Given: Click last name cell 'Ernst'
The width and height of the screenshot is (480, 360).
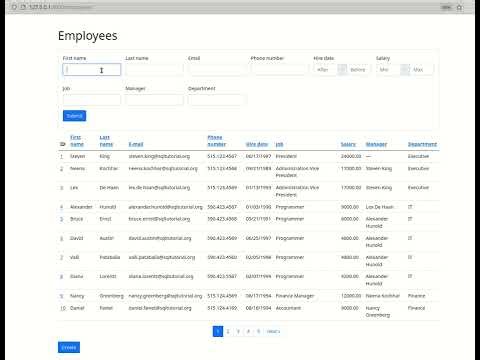Looking at the screenshot, I should point(105,219).
